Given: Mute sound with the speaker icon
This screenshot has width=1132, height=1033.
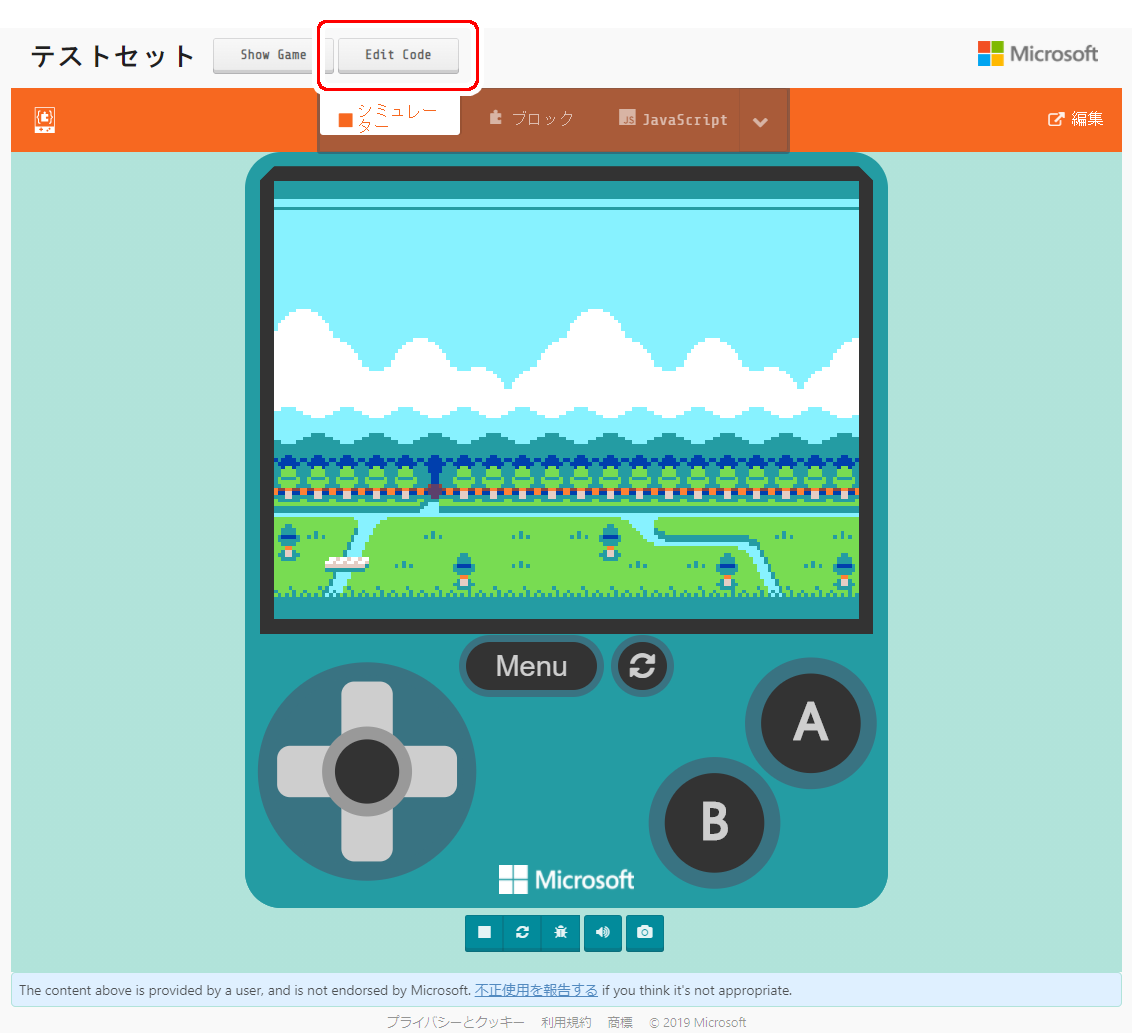Looking at the screenshot, I should pos(603,933).
